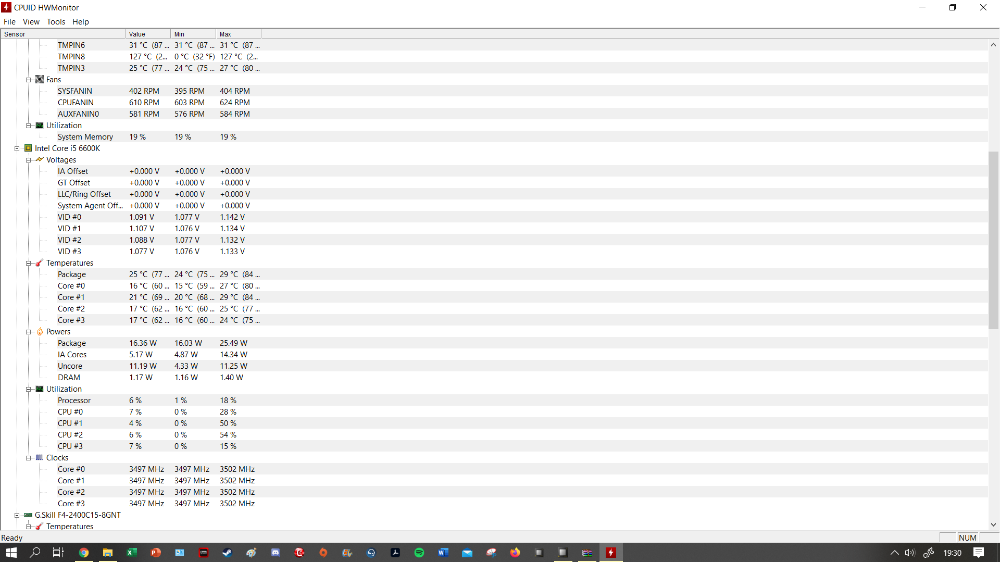The width and height of the screenshot is (1000, 562).
Task: Collapse the motherboard Utilization group above Intel Core
Action: pyautogui.click(x=29, y=126)
